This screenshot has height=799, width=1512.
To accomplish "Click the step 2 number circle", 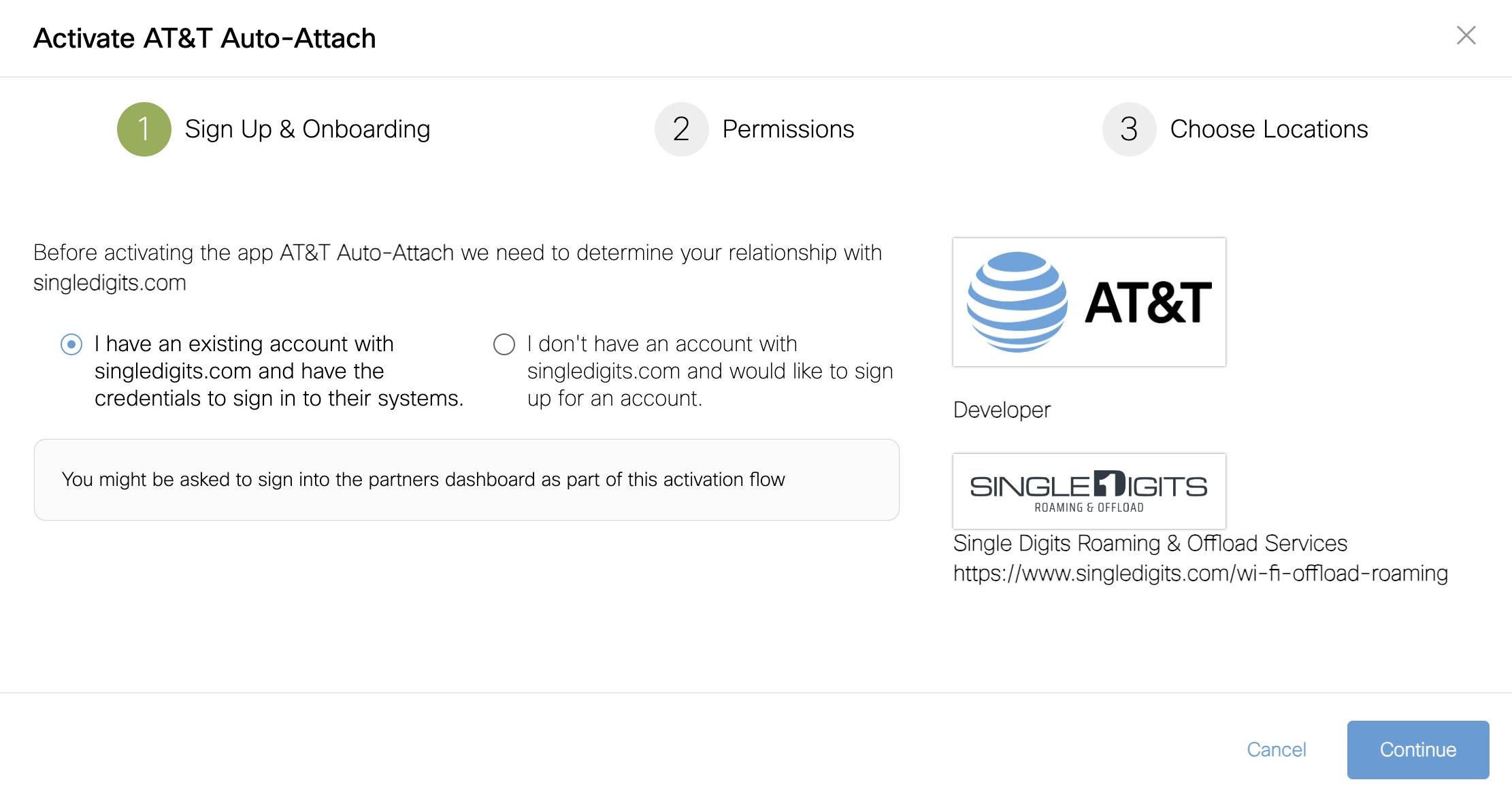I will pos(681,129).
